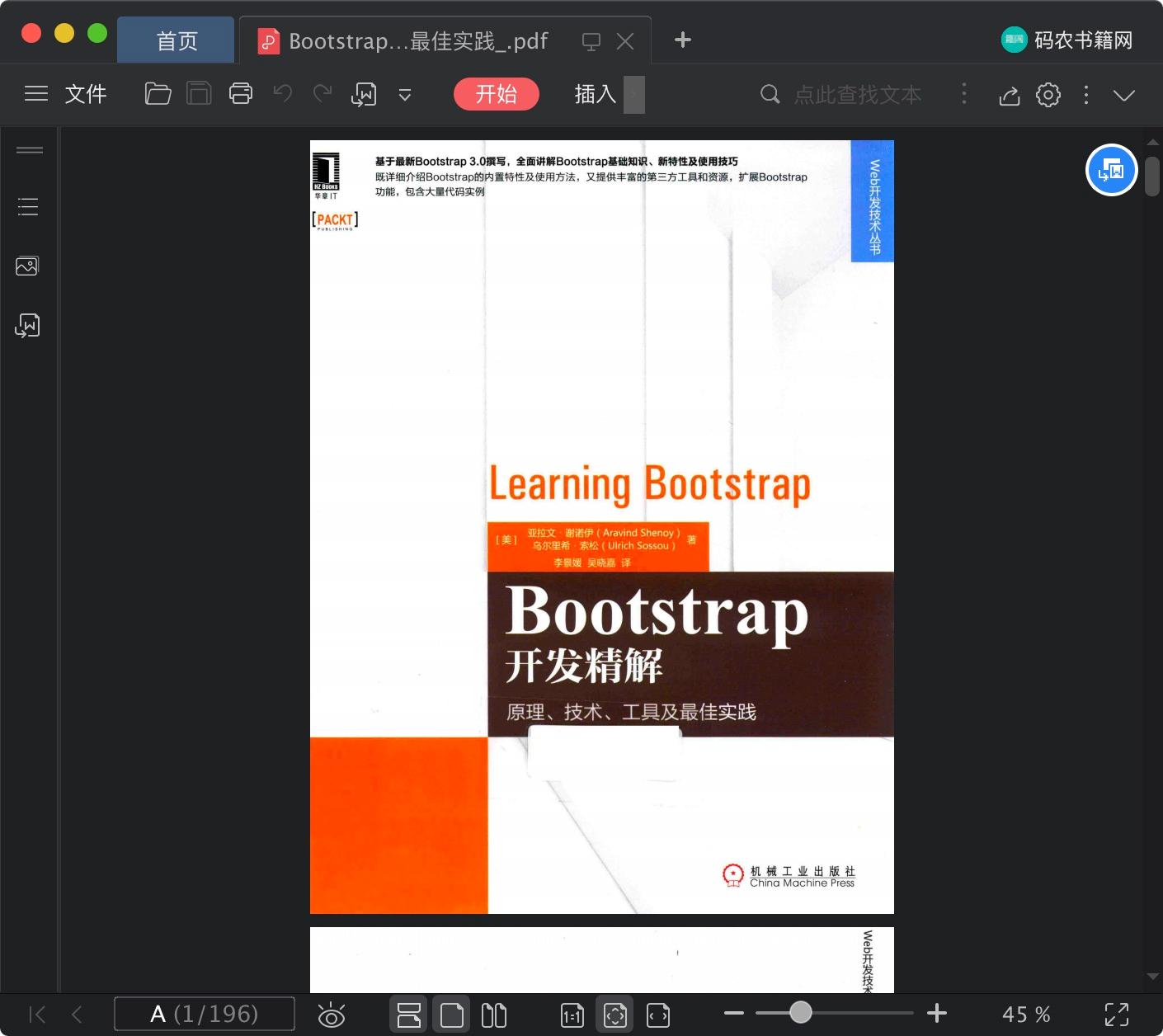Enter full screen mode
The width and height of the screenshot is (1163, 1036).
[x=1117, y=1015]
